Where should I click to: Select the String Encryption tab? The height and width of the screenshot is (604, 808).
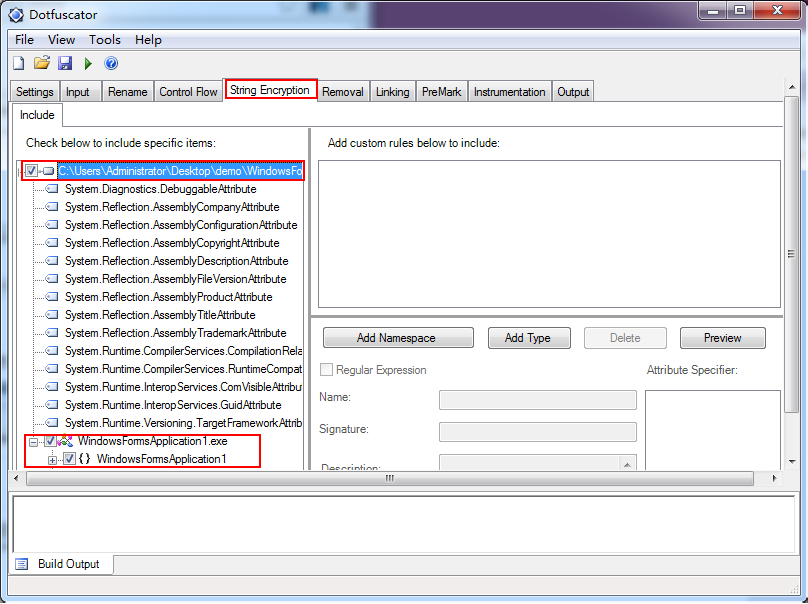tap(270, 90)
